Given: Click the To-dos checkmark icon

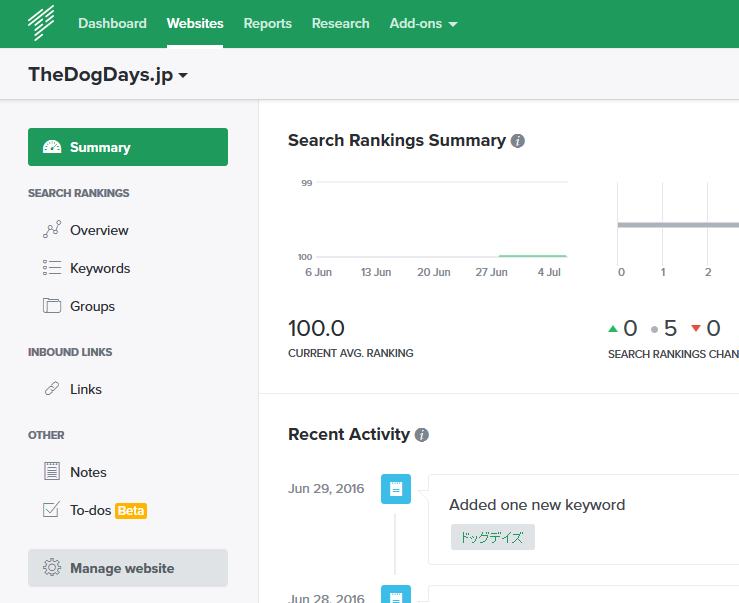Looking at the screenshot, I should point(51,509).
